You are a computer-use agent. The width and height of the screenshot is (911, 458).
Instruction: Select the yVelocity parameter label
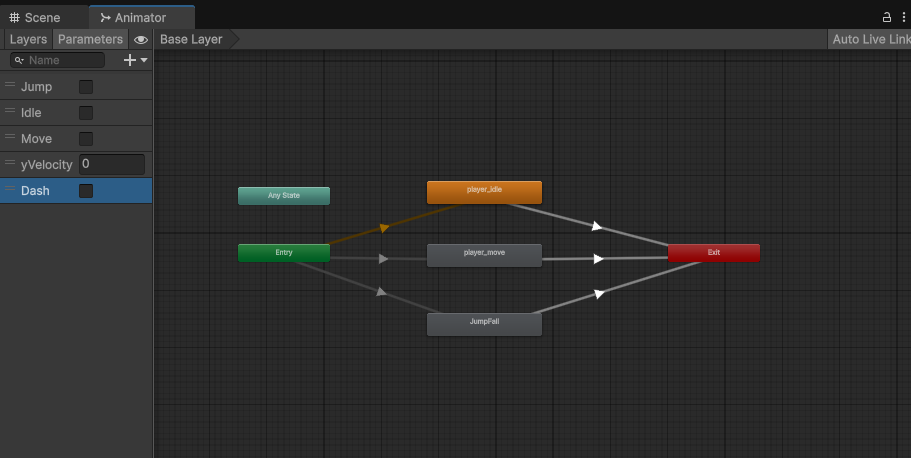(x=46, y=165)
